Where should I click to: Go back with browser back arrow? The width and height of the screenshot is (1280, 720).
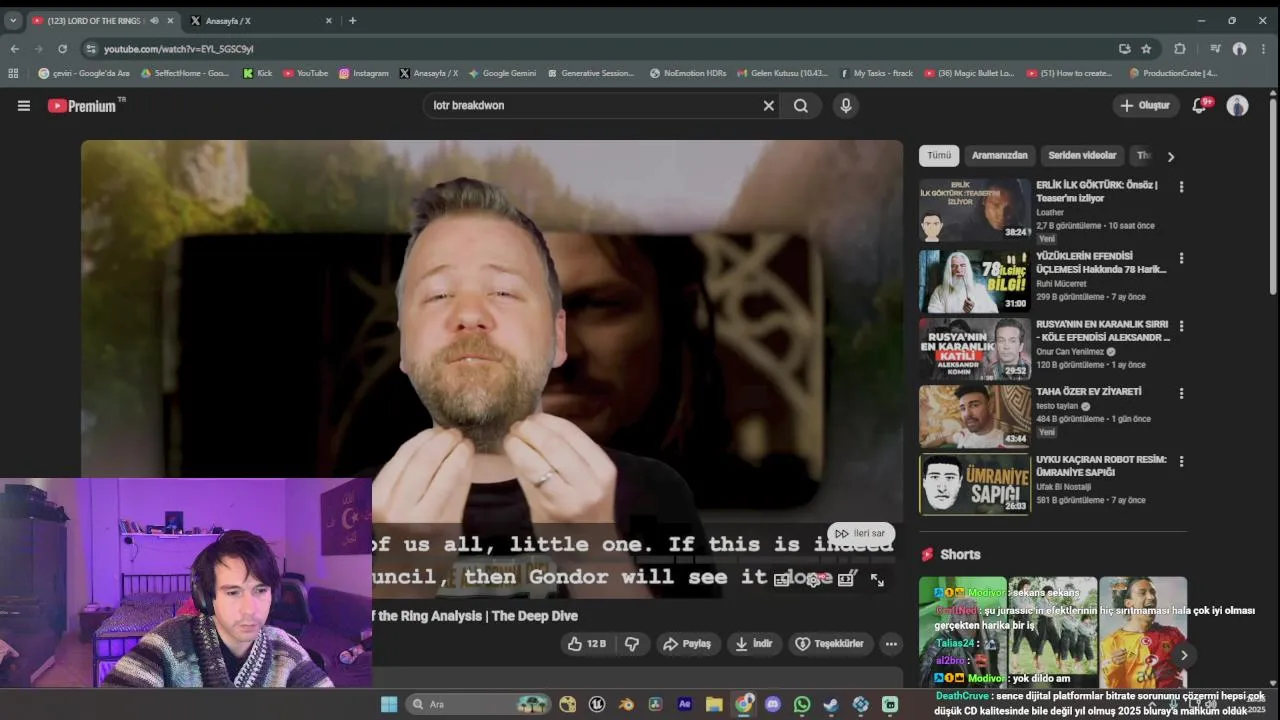click(x=14, y=49)
